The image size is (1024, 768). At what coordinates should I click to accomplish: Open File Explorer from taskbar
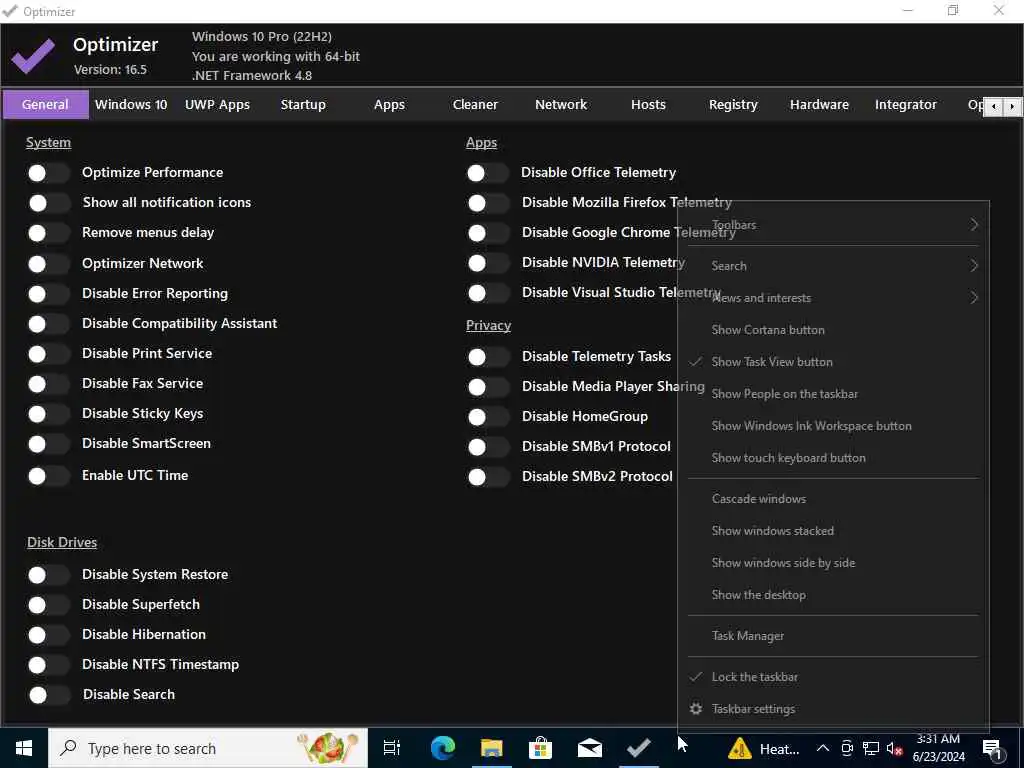point(491,748)
